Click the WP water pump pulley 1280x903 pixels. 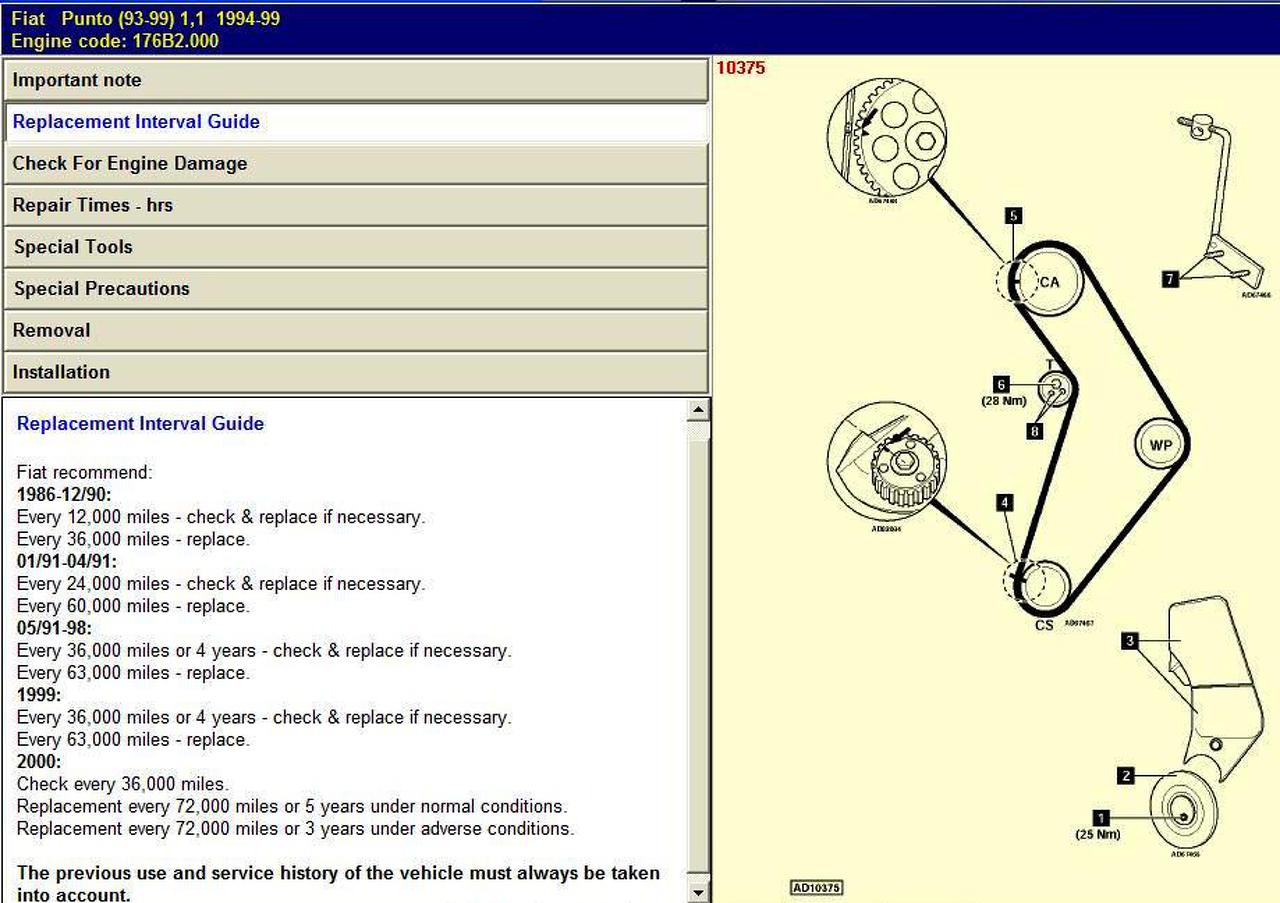tap(1160, 445)
